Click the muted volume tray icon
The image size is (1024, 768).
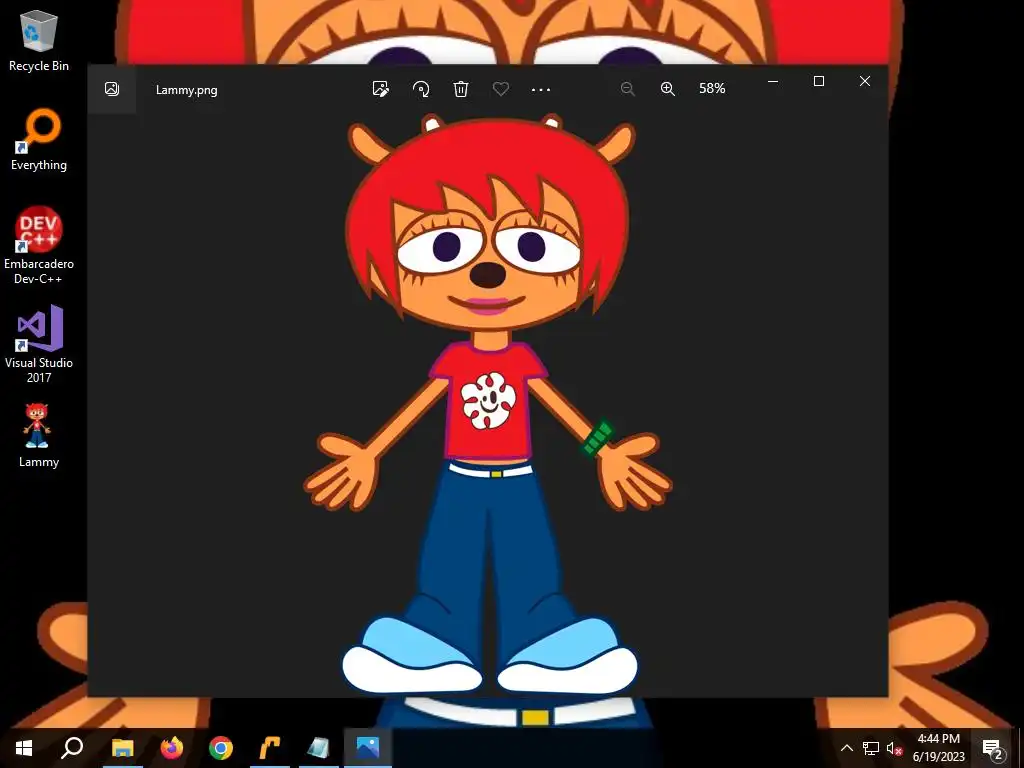pyautogui.click(x=894, y=748)
